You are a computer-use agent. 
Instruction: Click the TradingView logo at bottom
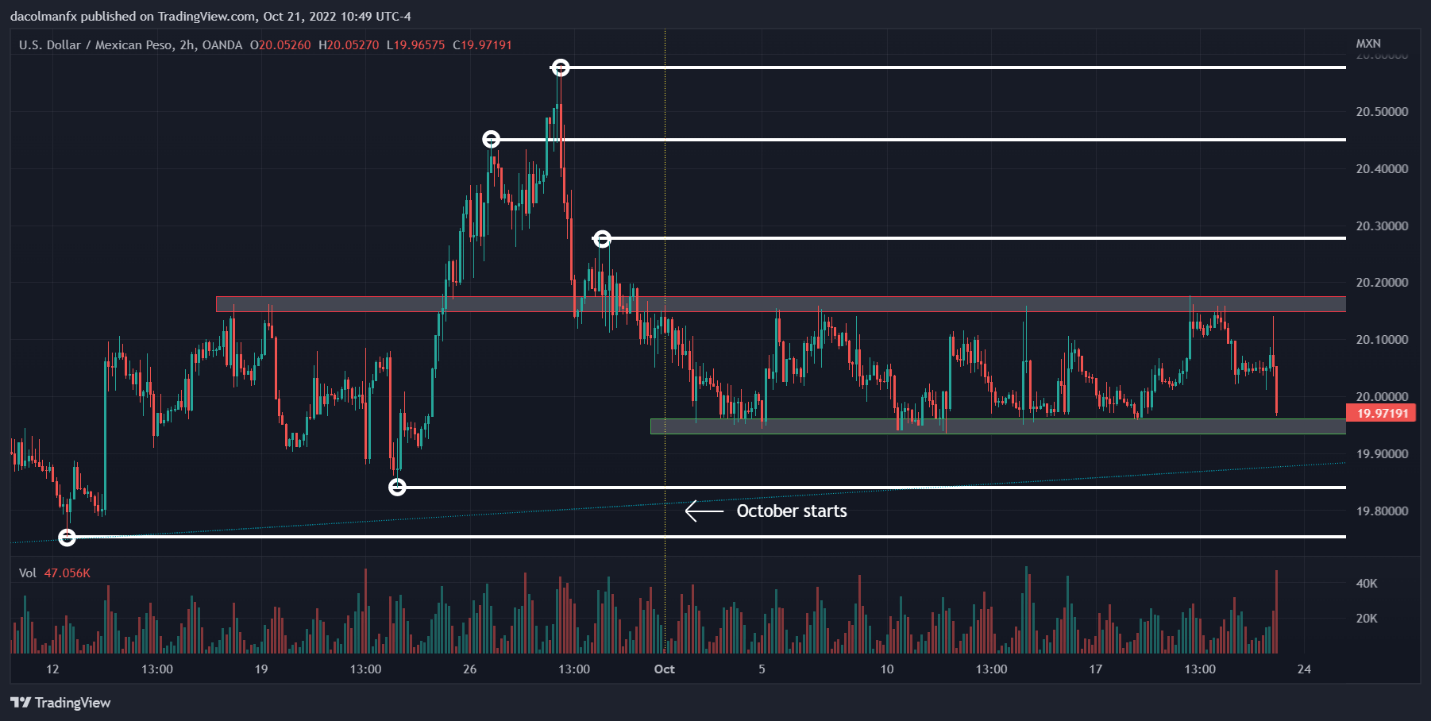click(x=60, y=703)
